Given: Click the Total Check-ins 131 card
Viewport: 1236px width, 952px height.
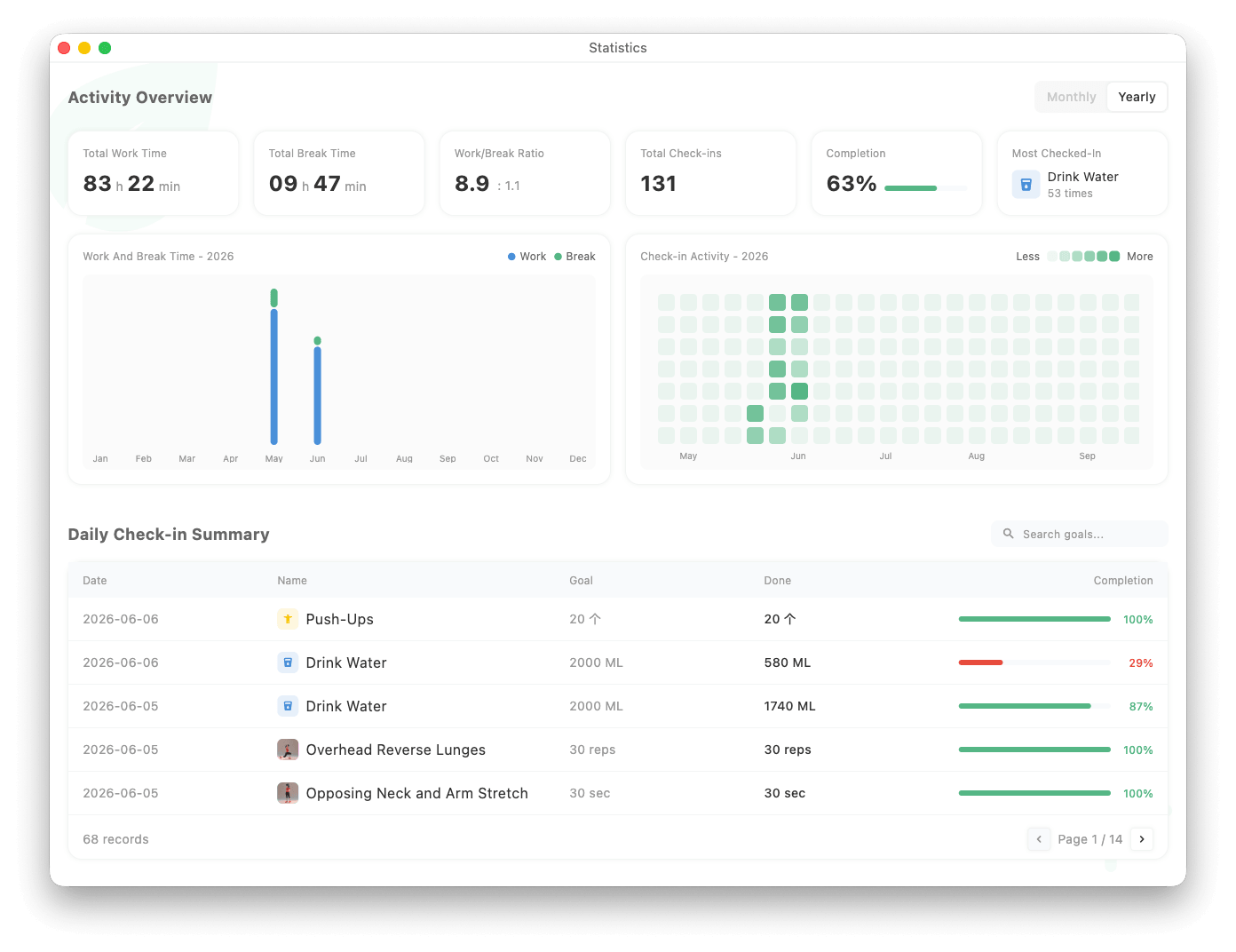Looking at the screenshot, I should pyautogui.click(x=710, y=173).
